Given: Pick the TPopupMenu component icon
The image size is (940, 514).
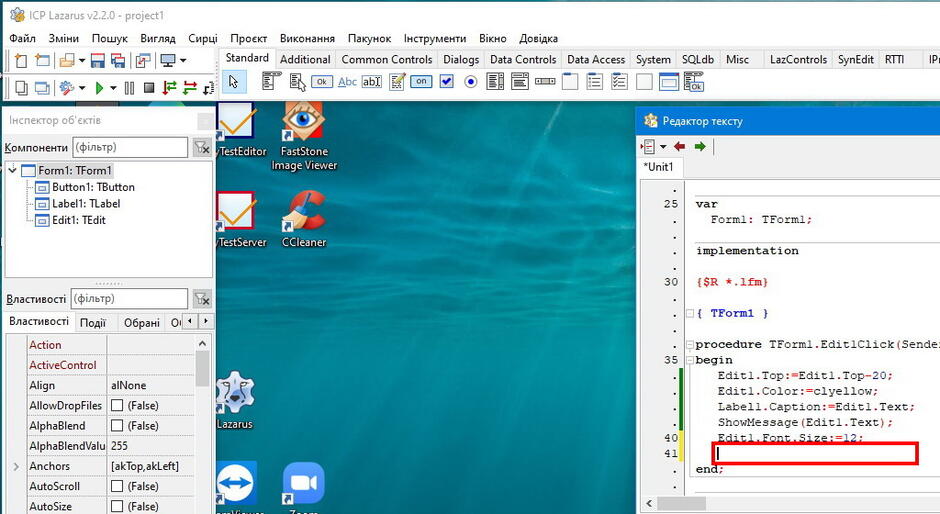Looking at the screenshot, I should click(297, 81).
